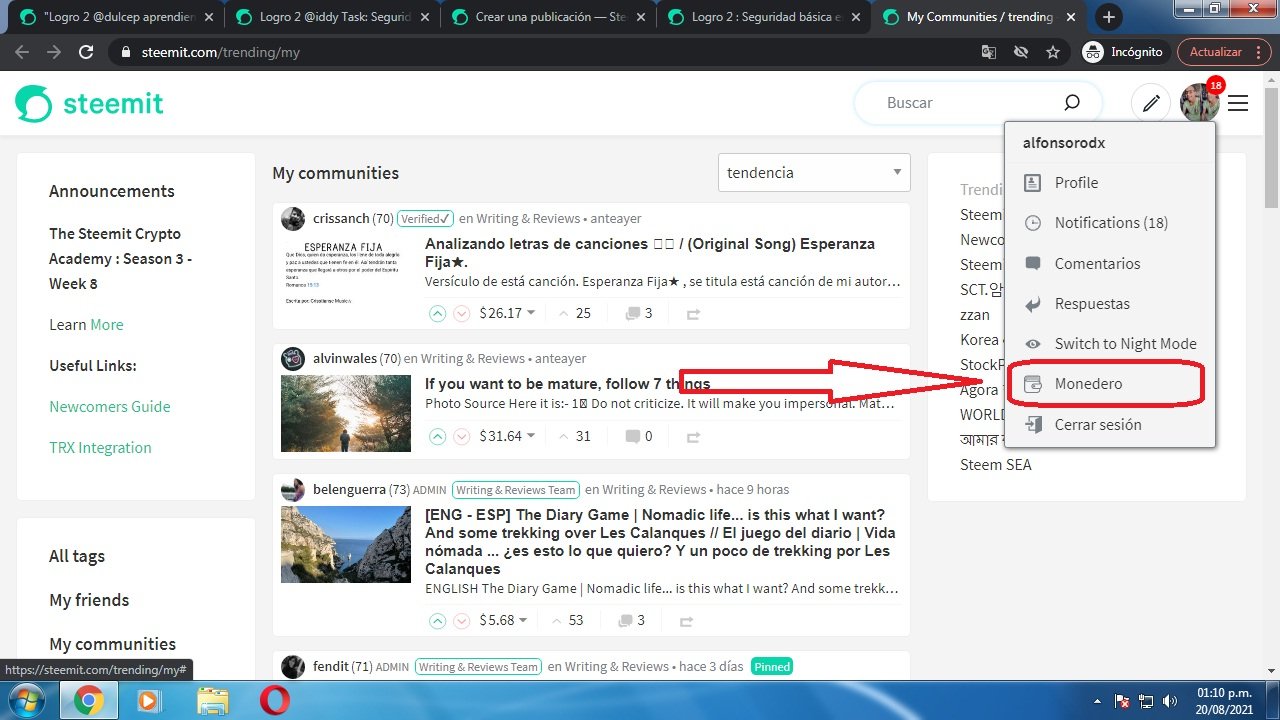Expand the $5.68 payout dropdown
This screenshot has width=1280, height=720.
(x=504, y=620)
